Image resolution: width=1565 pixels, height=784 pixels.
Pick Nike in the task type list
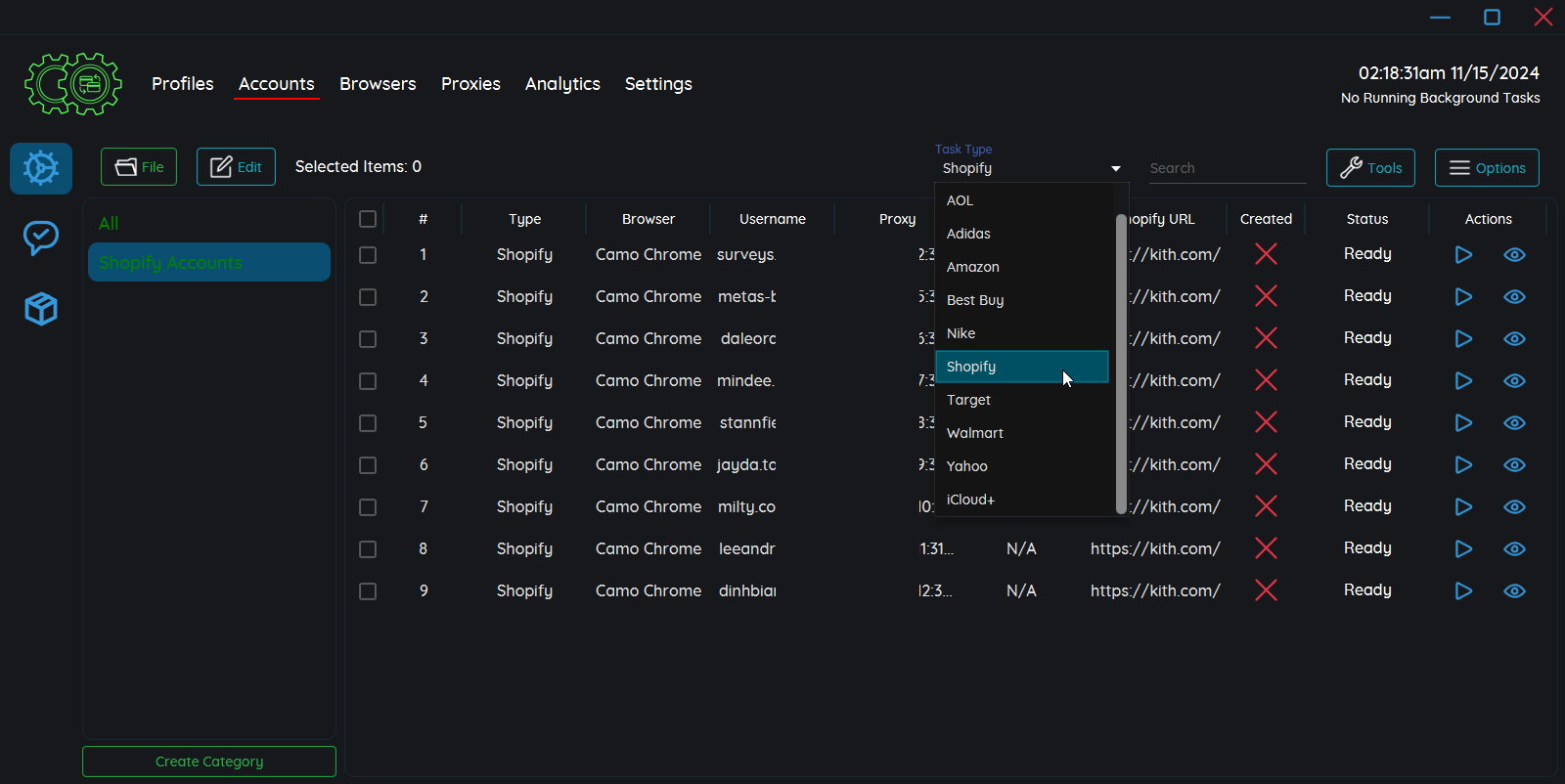[961, 333]
